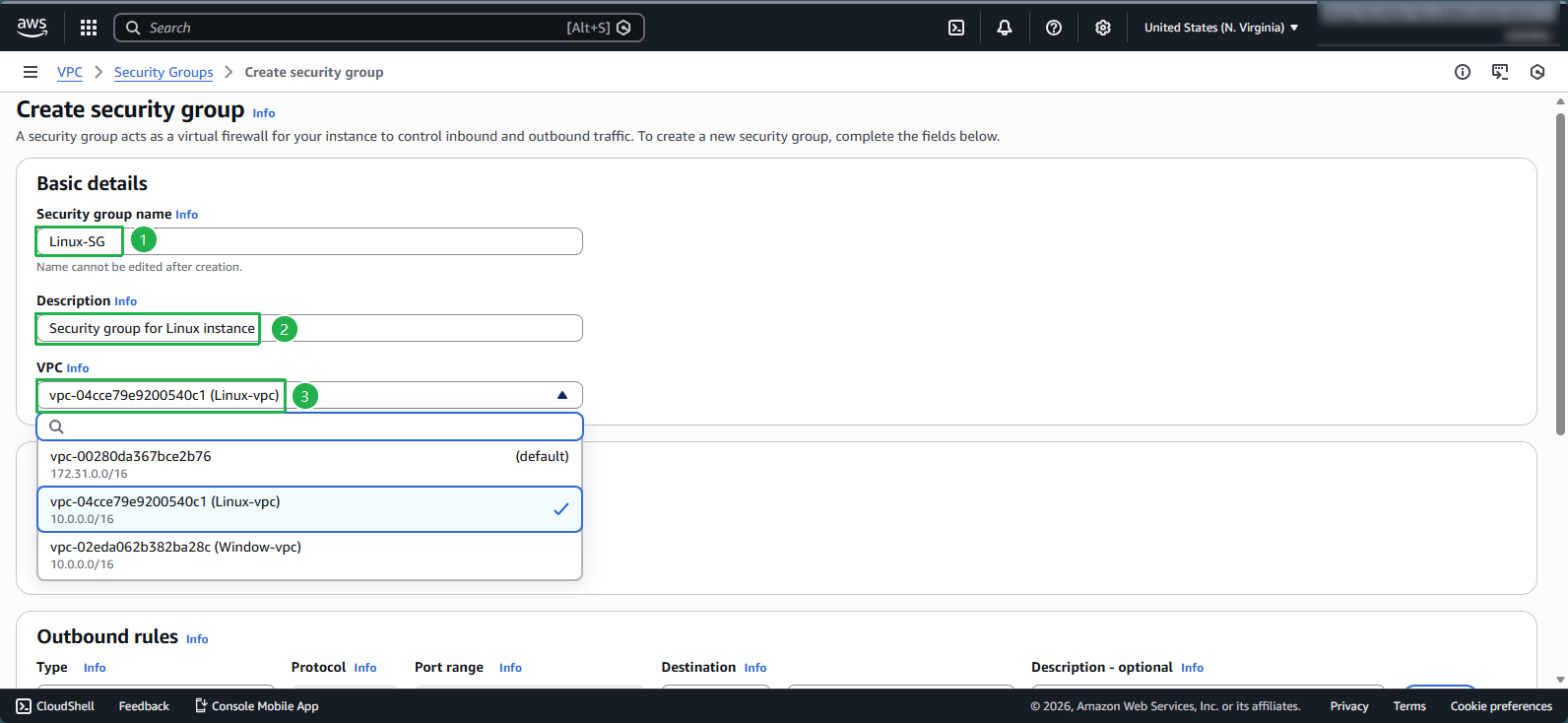Click the Feedback footer link
1568x723 pixels.
point(144,706)
